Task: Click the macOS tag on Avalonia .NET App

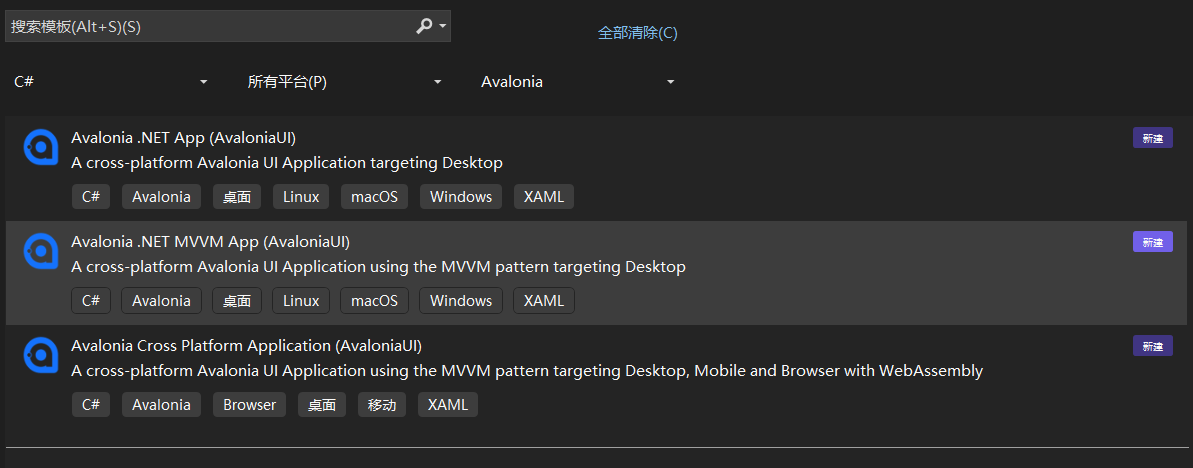Action: pos(374,197)
